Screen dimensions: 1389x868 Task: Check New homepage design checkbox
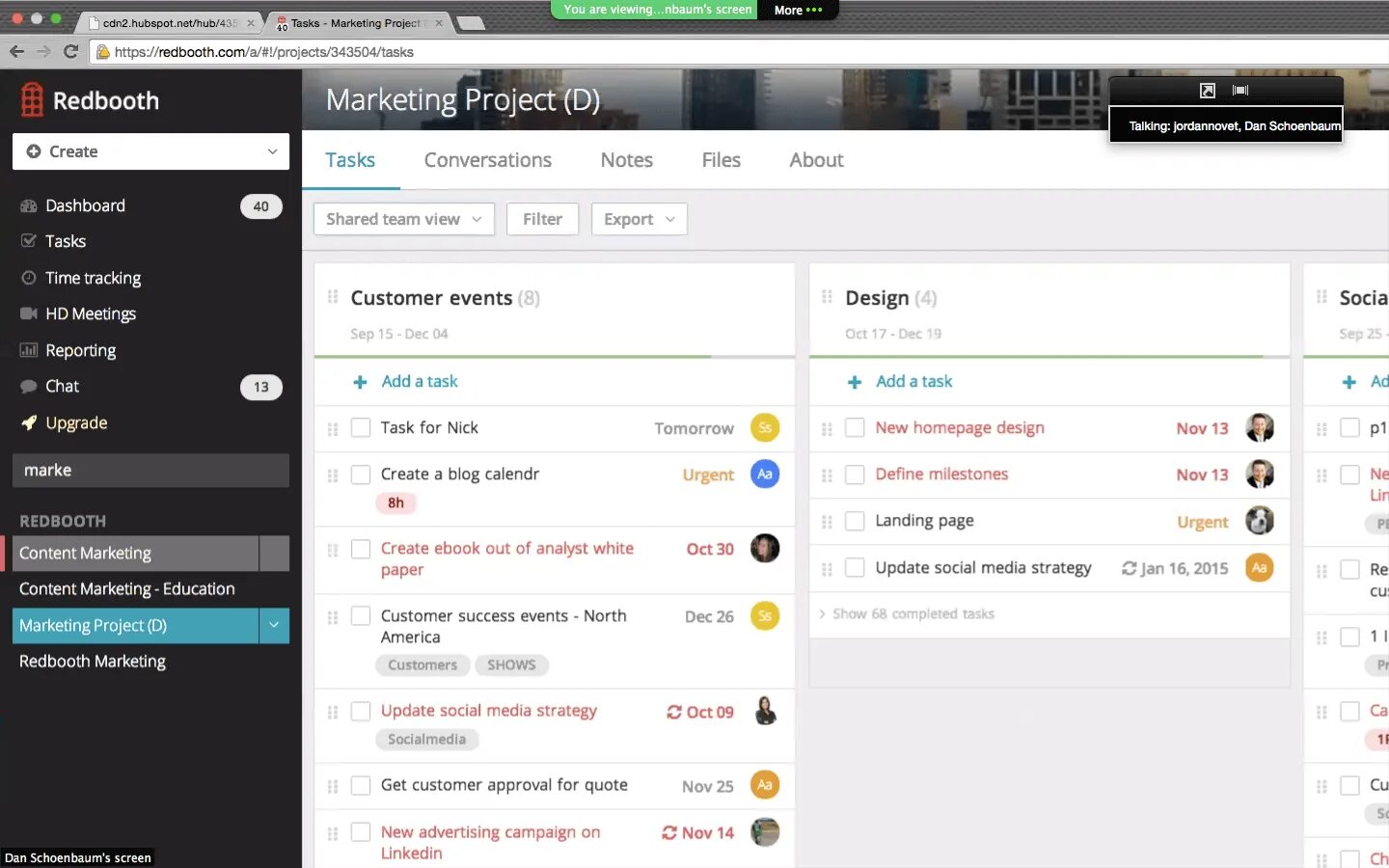click(x=855, y=427)
